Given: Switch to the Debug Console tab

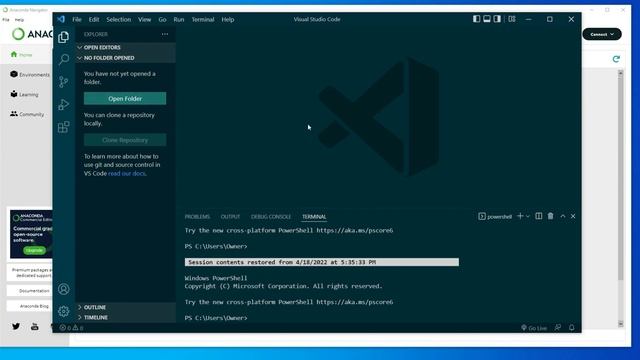Looking at the screenshot, I should point(271,217).
